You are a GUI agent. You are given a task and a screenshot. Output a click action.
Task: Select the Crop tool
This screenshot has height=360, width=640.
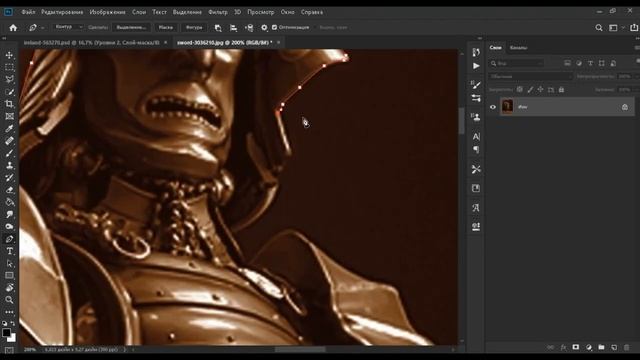(9, 104)
